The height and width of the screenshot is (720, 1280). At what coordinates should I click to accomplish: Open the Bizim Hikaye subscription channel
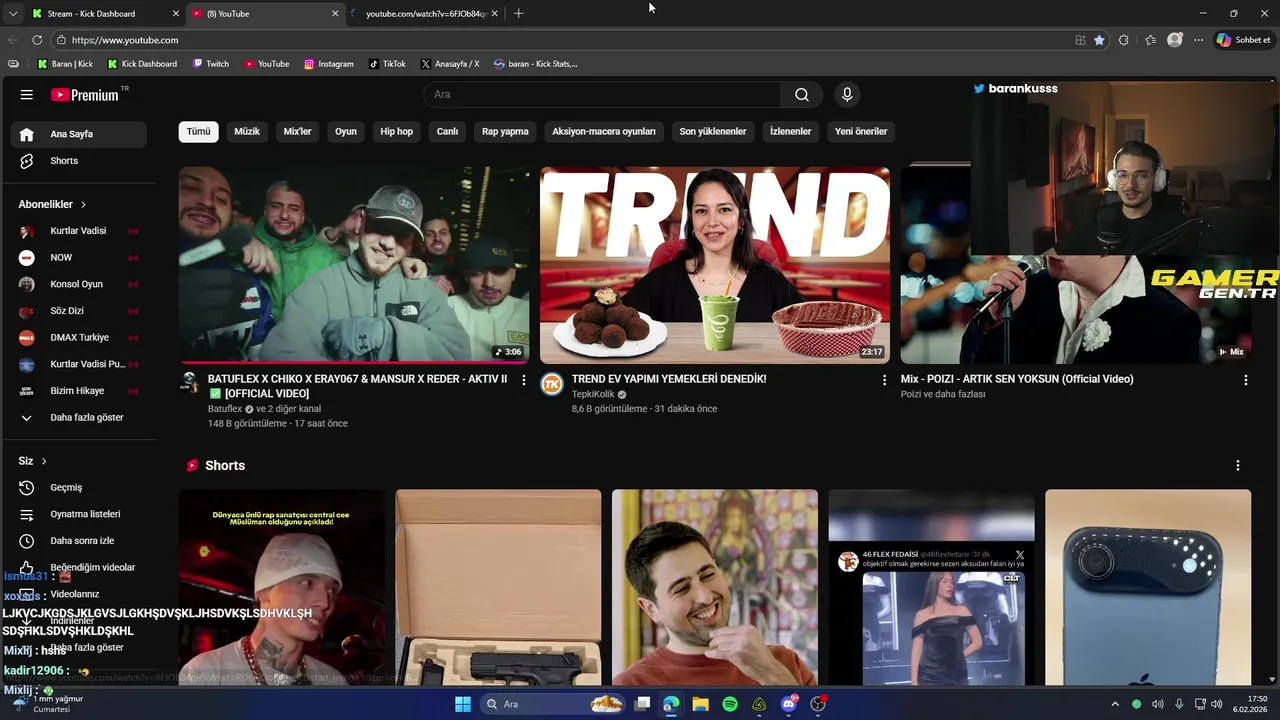point(78,391)
